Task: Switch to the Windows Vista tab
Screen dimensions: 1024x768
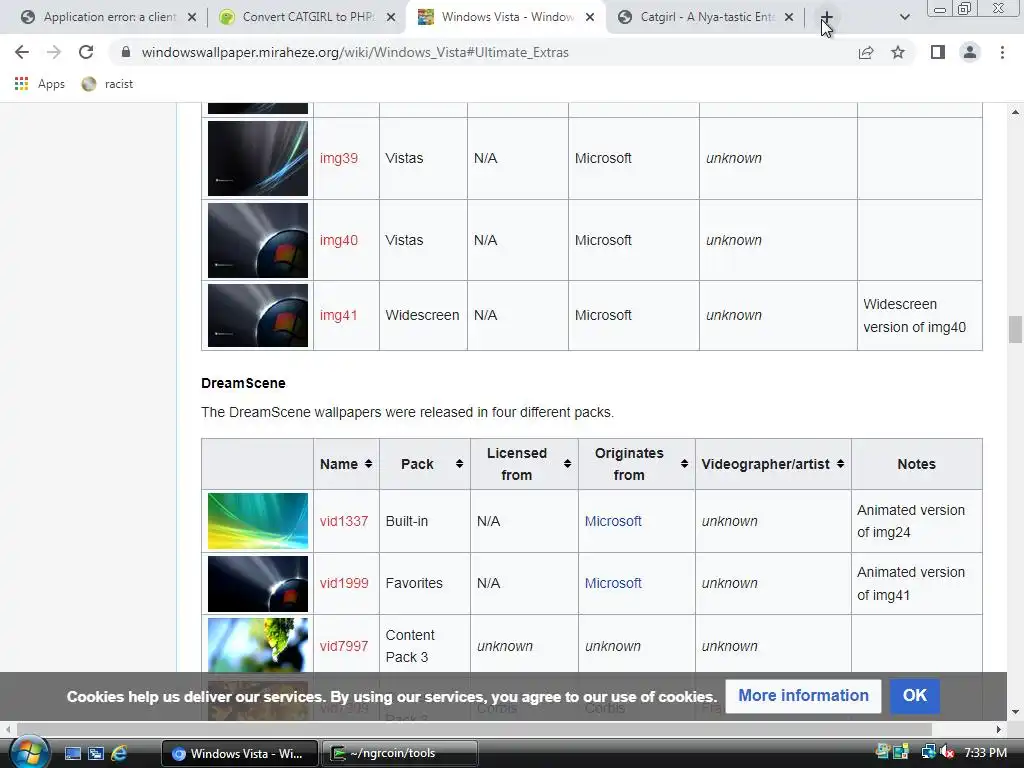Action: click(x=506, y=18)
